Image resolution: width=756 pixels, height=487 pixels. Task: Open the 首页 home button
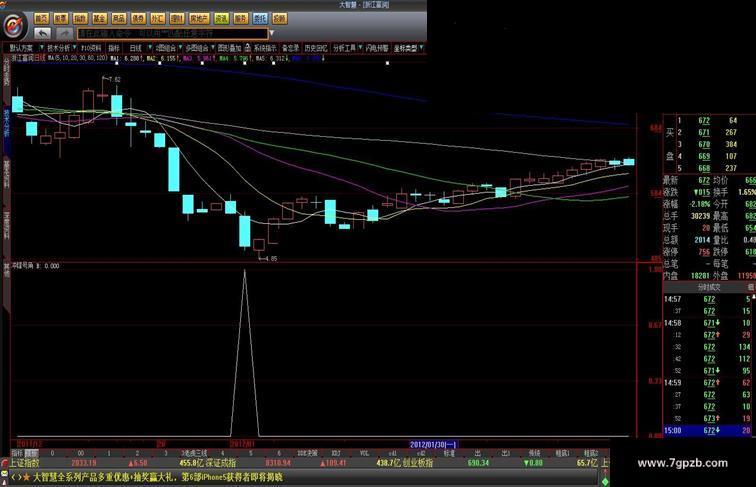[42, 18]
